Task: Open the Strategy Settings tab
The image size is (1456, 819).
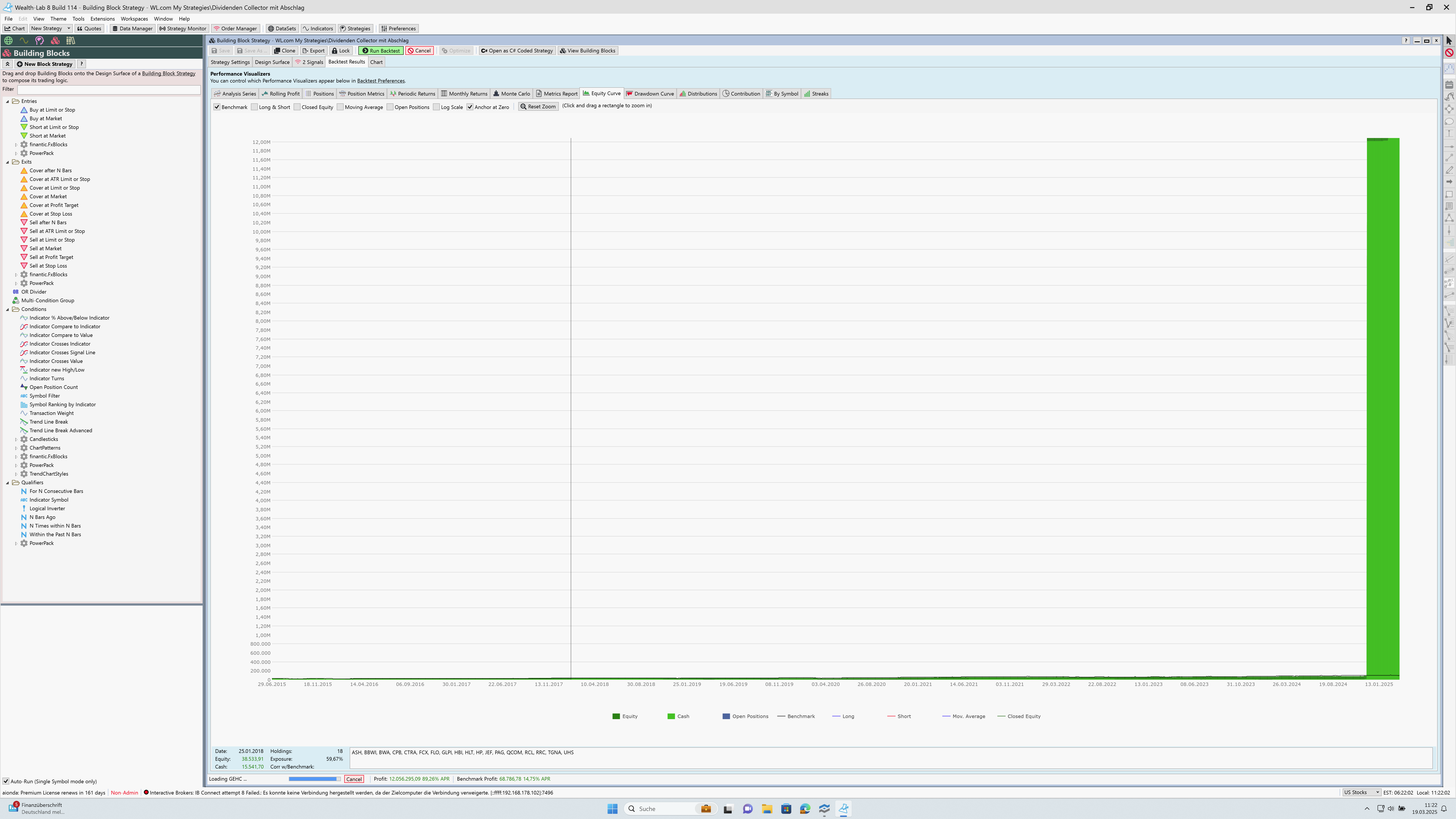Action: [x=230, y=62]
